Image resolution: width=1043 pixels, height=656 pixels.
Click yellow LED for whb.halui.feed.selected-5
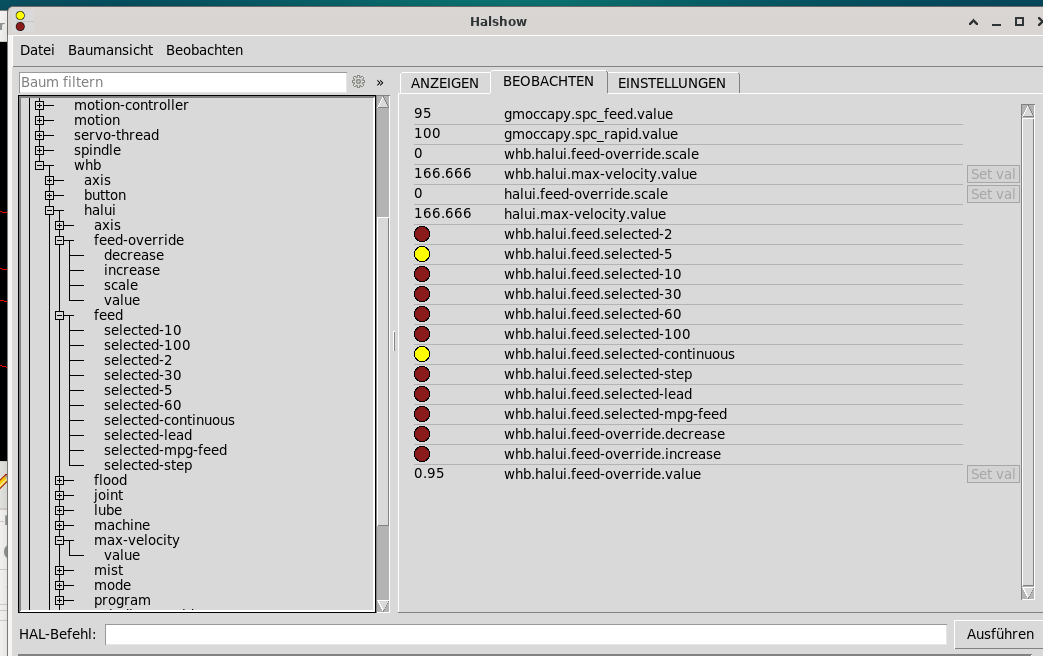click(x=422, y=254)
